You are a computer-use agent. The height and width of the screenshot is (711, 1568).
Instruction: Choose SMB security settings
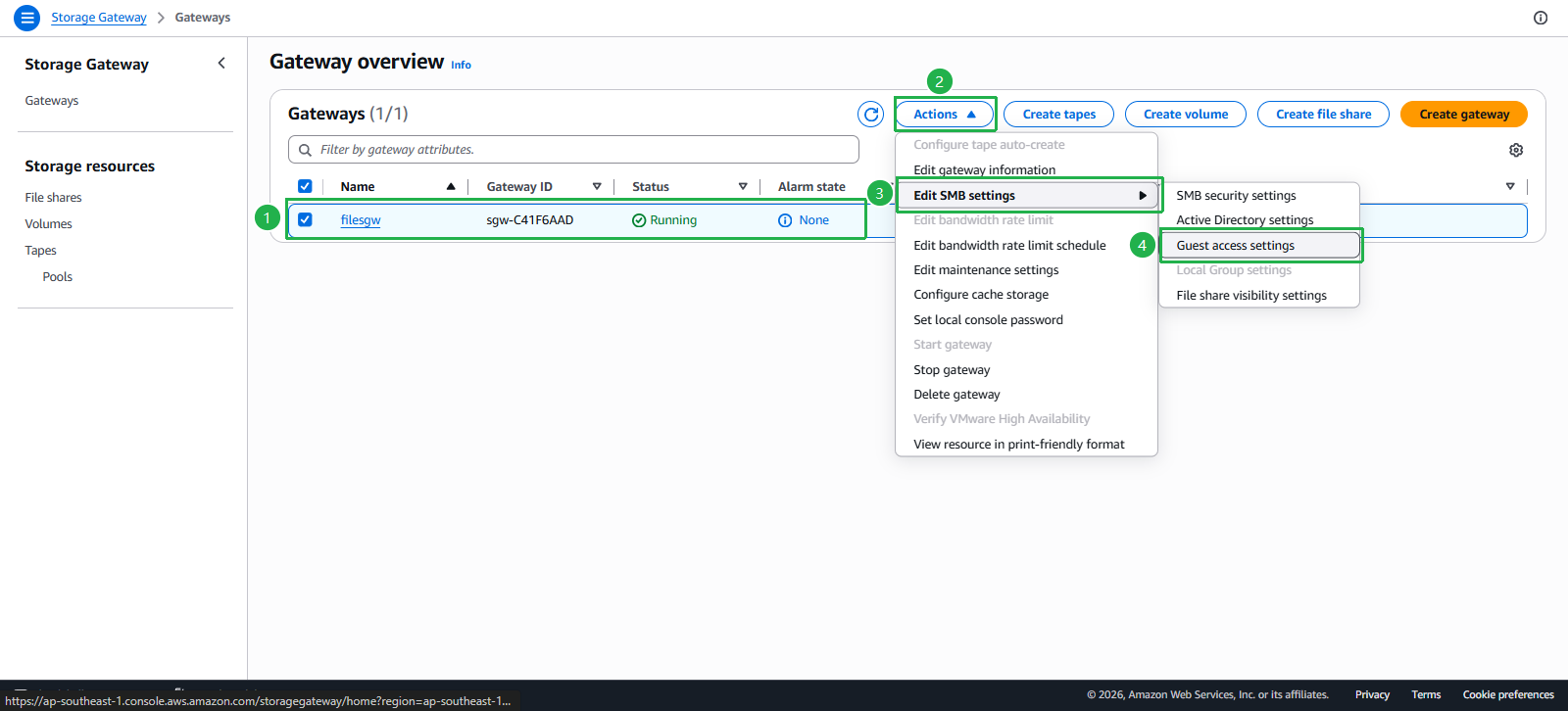point(1236,196)
